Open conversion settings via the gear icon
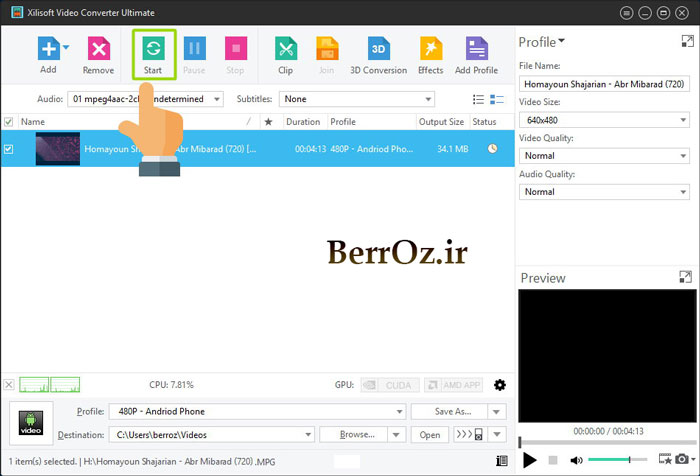The image size is (700, 476). click(500, 385)
